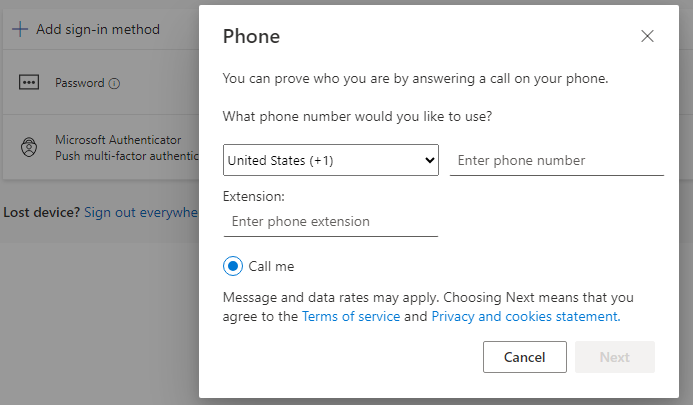The image size is (693, 405).
Task: Click the Add sign-in method label
Action: [97, 29]
